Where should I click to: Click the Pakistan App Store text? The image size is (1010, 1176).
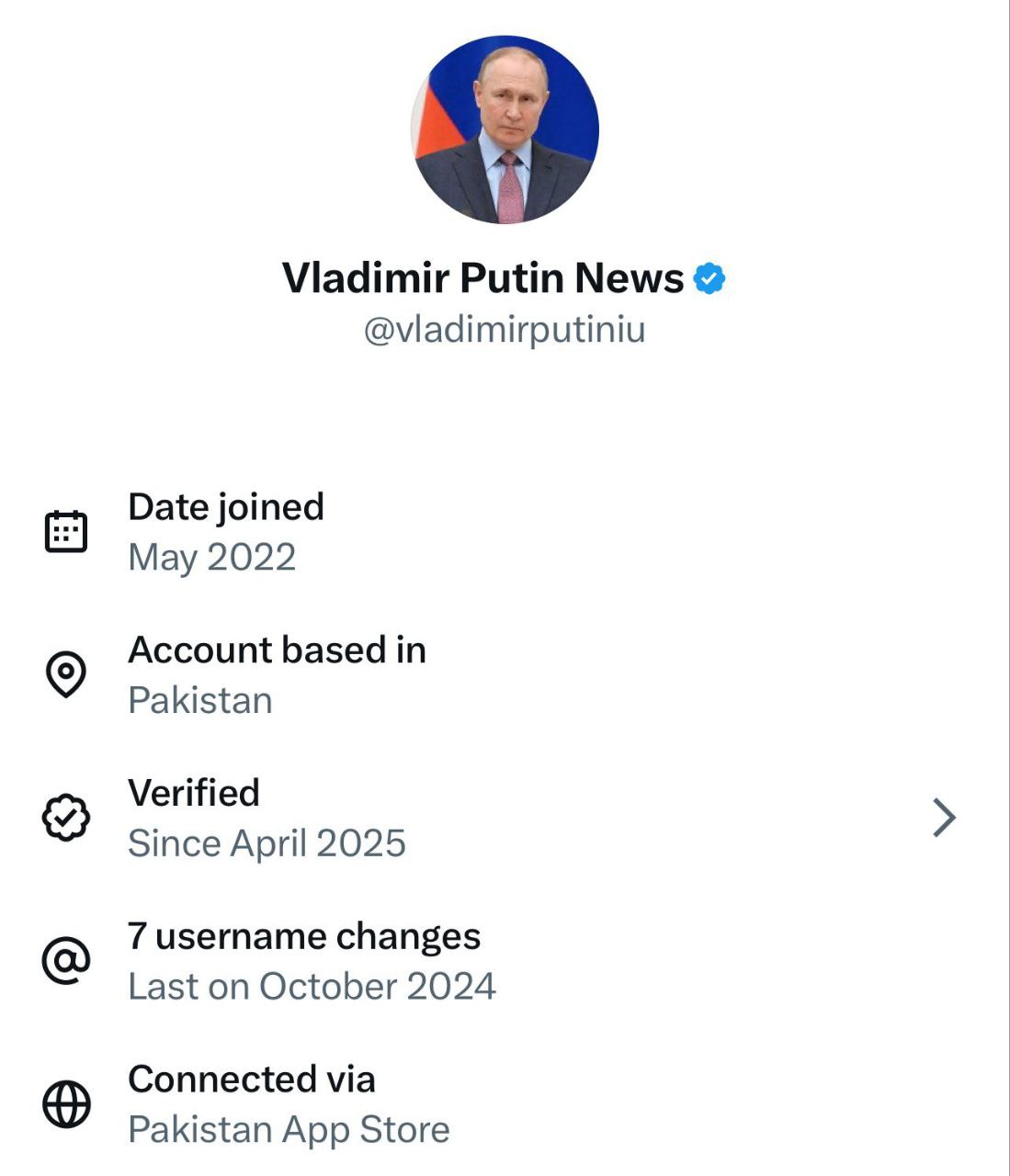289,1130
